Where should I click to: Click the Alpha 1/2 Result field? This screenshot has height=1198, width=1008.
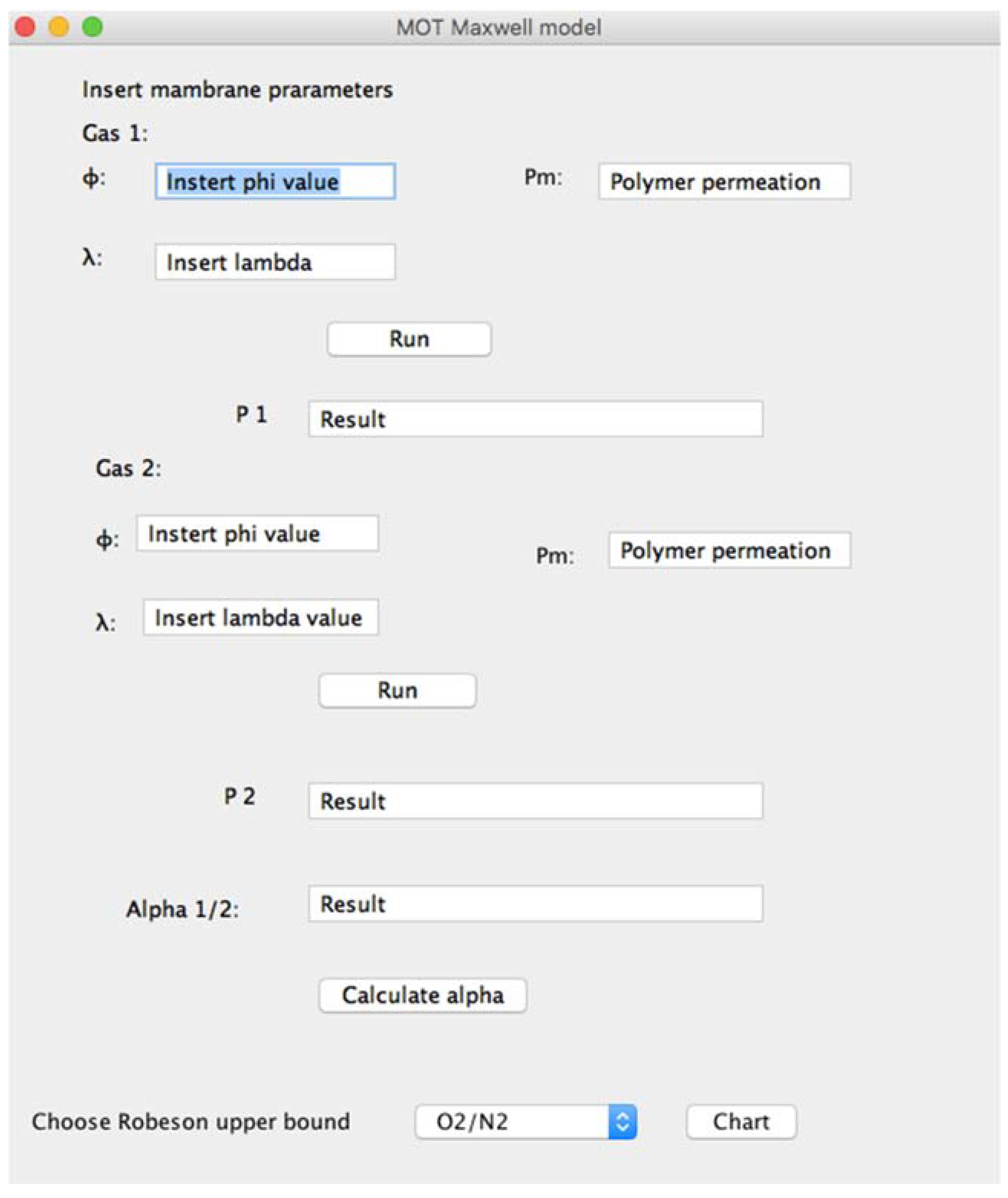[535, 904]
